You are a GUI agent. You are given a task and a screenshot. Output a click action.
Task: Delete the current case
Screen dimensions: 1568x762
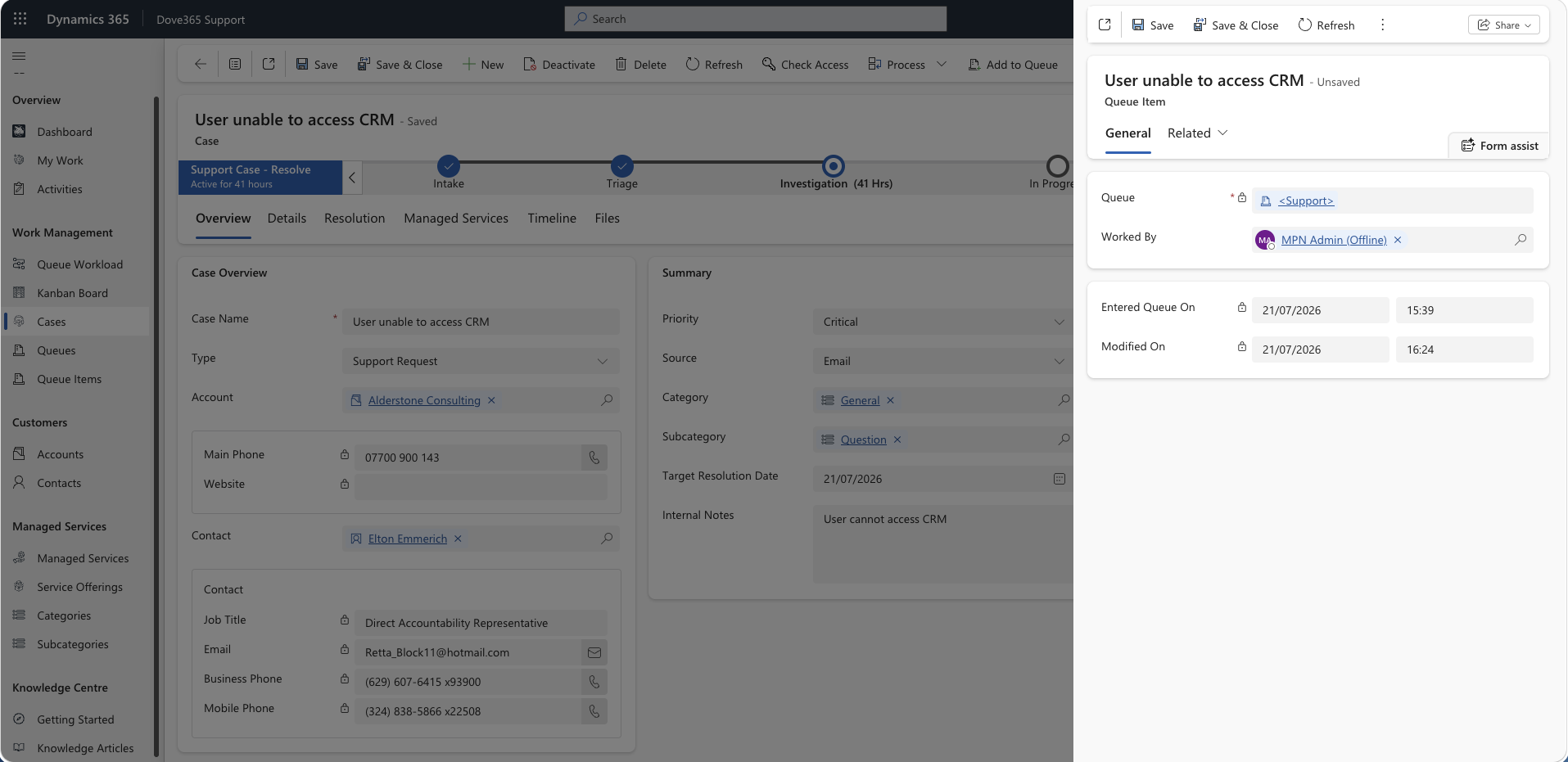pyautogui.click(x=641, y=65)
